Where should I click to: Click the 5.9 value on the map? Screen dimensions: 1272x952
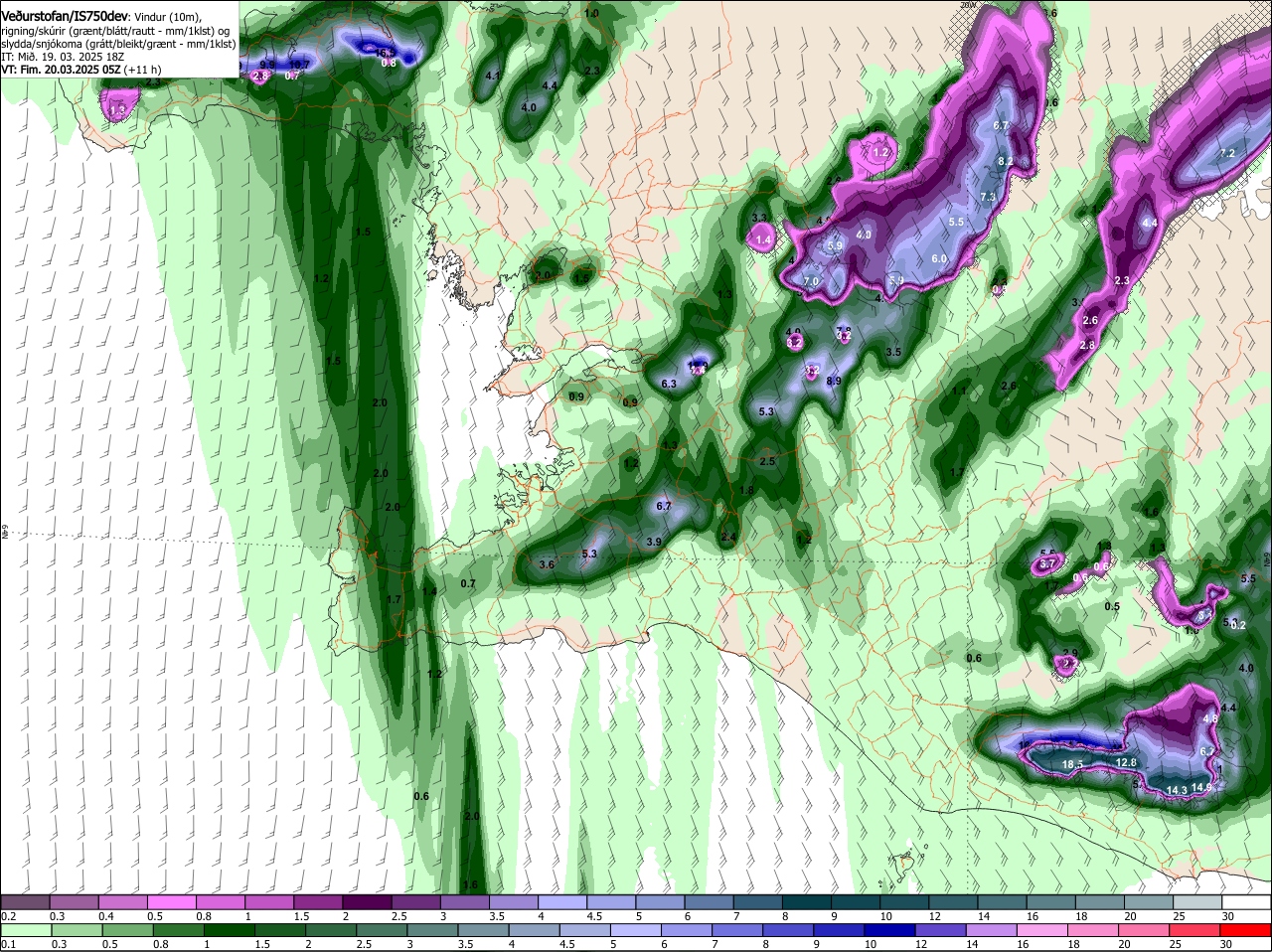[835, 245]
